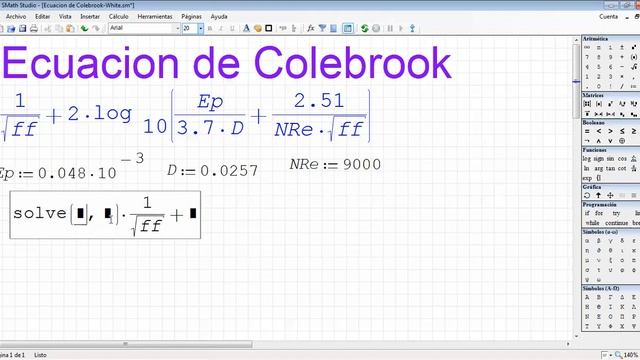Collapse the Funciones panel header
Image resolution: width=640 pixels, height=360 pixels.
611,150
